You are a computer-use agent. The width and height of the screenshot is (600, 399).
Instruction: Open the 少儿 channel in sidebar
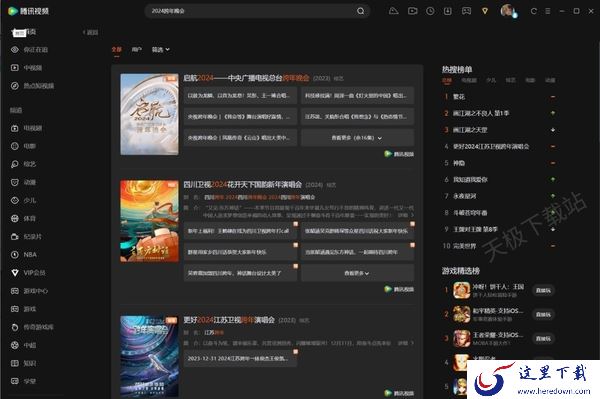(x=23, y=200)
